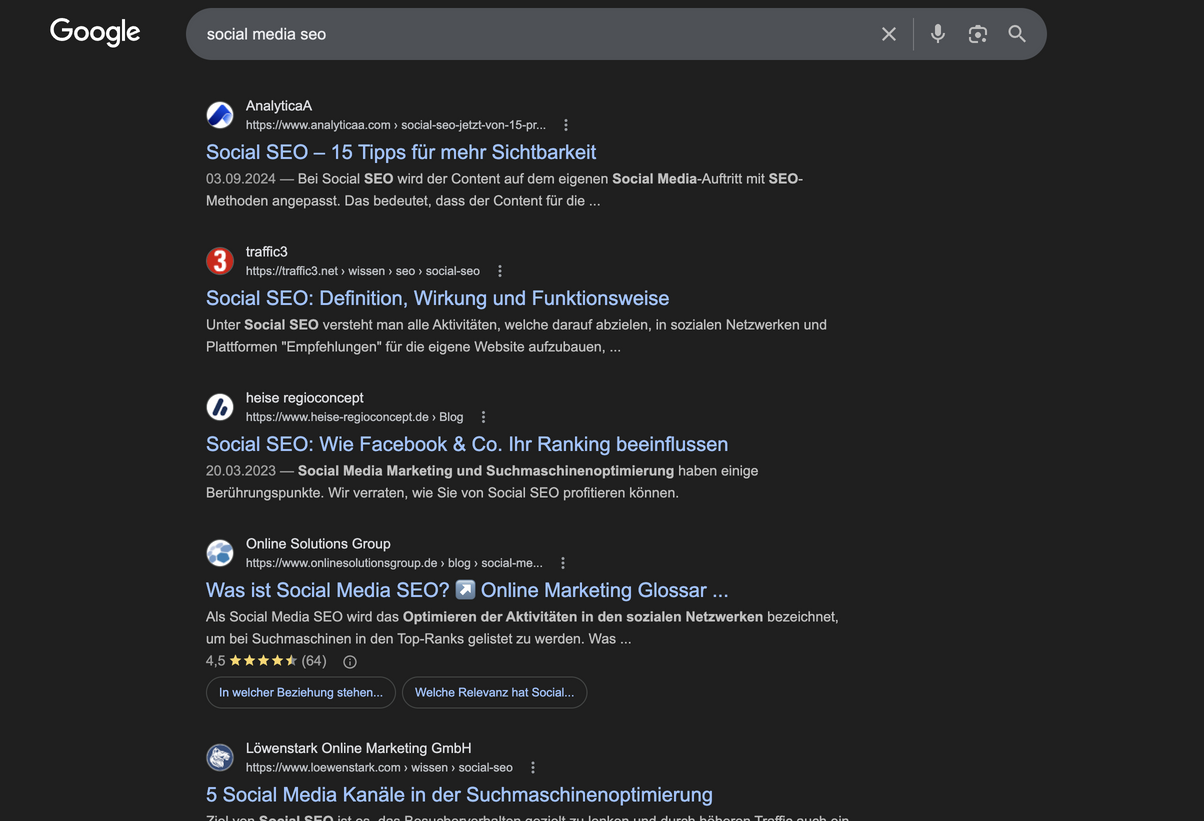The width and height of the screenshot is (1204, 821).
Task: Click the AnalyticaA site favicon
Action: [x=220, y=115]
